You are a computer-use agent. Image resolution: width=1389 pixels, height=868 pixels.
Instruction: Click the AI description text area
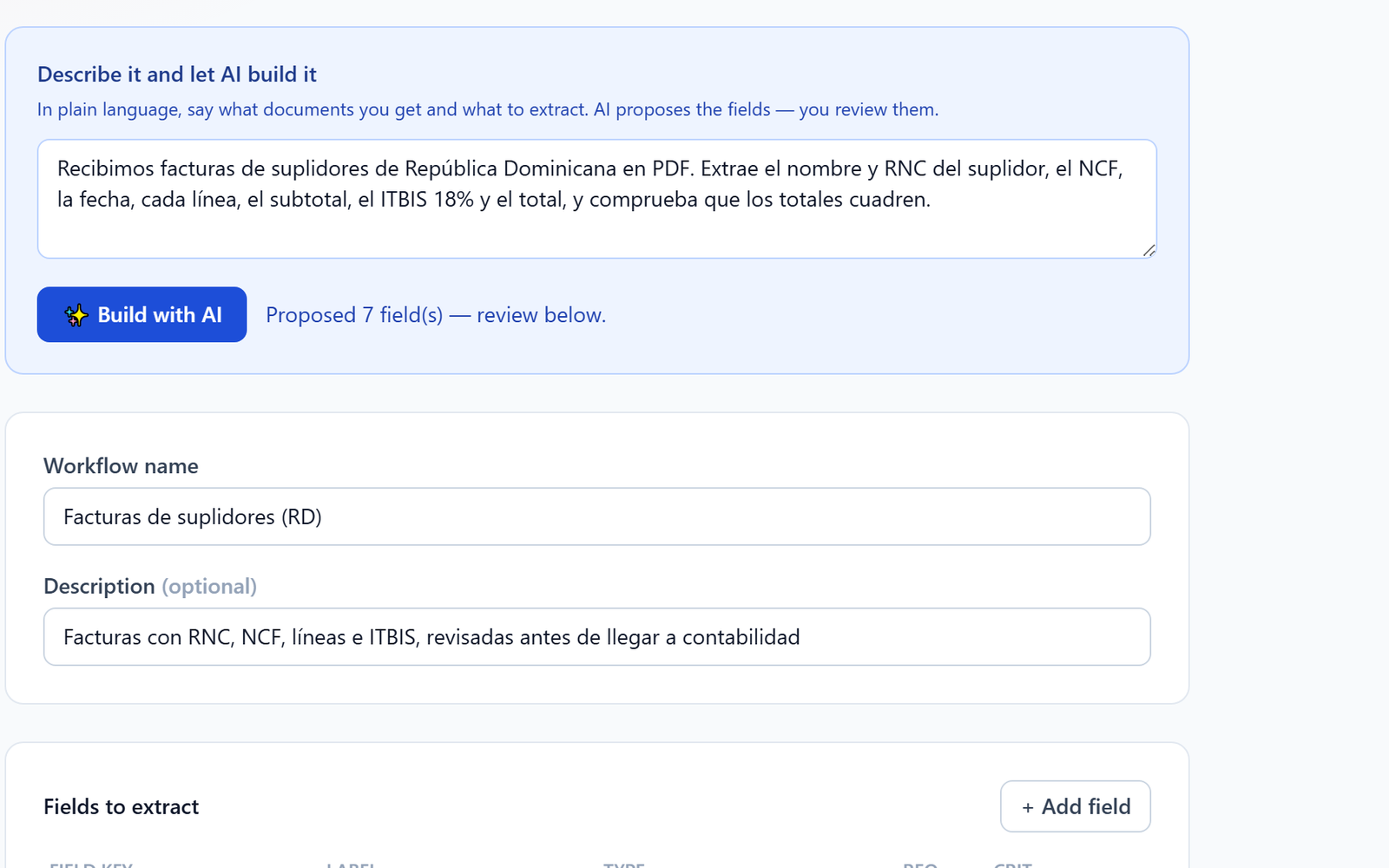pyautogui.click(x=597, y=199)
